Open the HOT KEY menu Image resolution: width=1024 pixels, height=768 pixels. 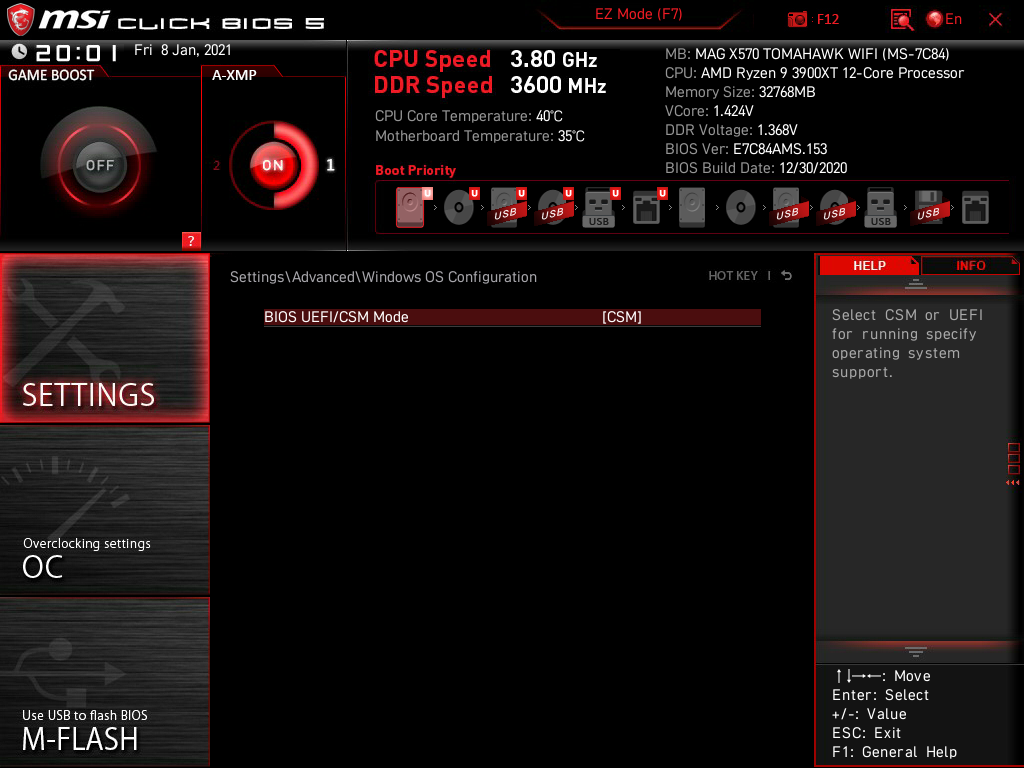[733, 276]
